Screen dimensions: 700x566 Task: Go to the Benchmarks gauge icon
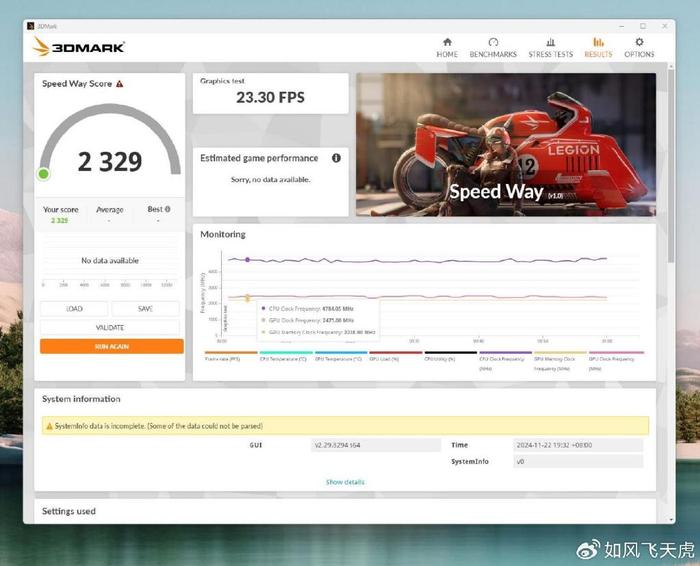pos(493,42)
